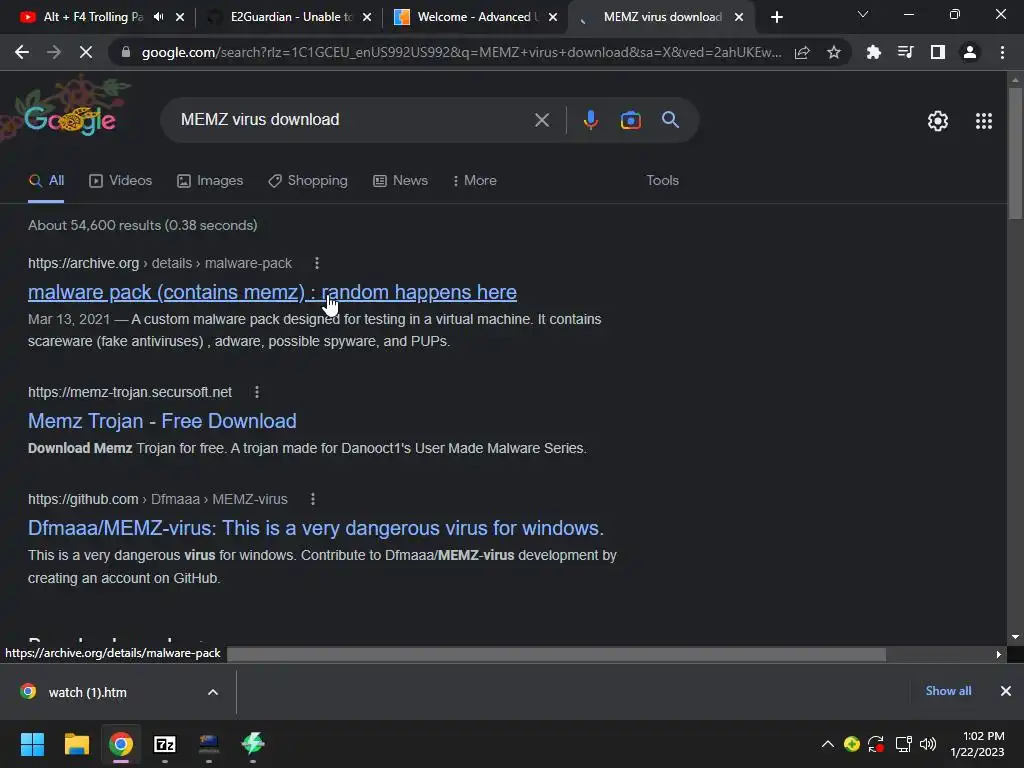Screen dimensions: 1024x768
Task: Switch to Images results
Action: click(210, 181)
